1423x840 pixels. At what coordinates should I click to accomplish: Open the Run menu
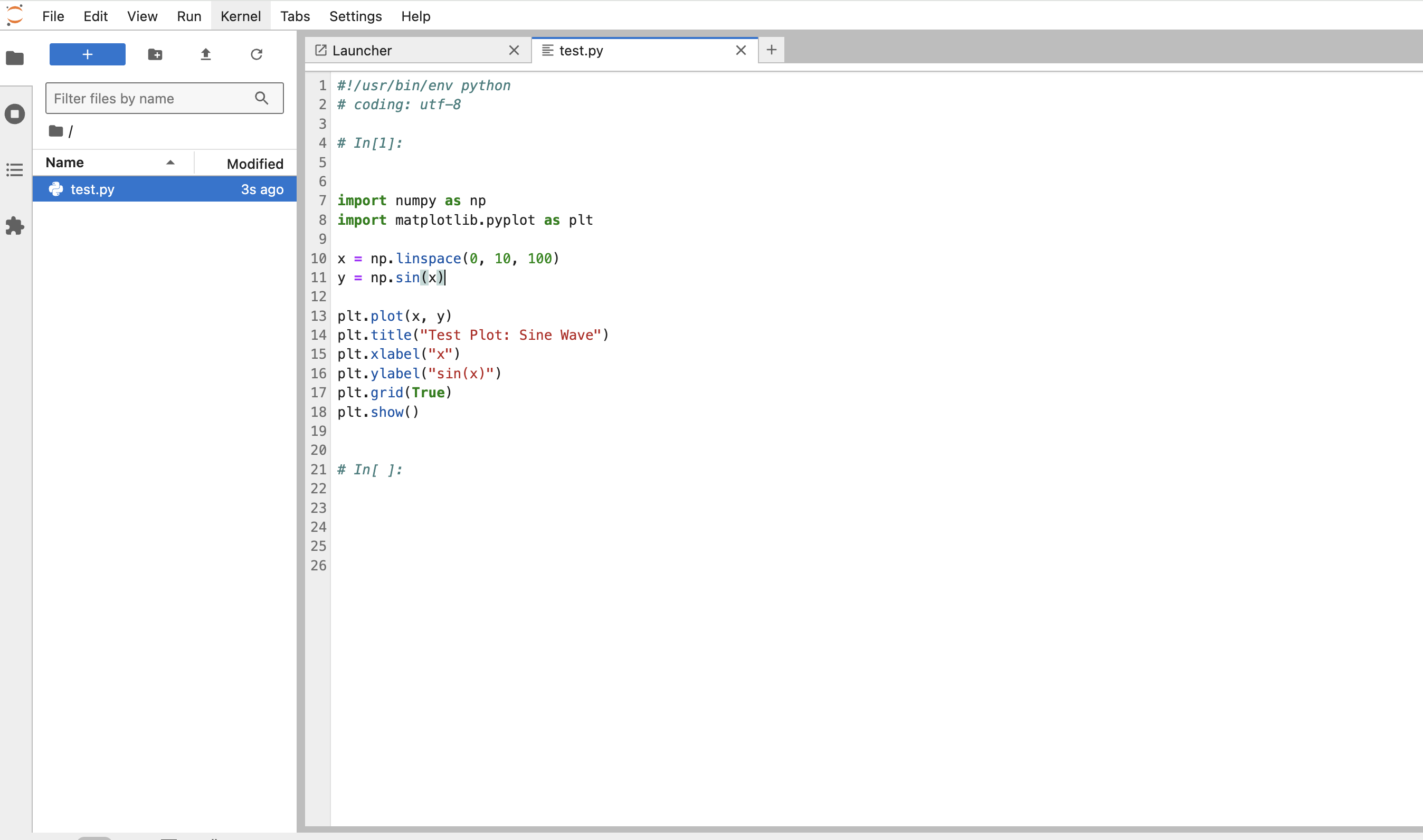click(x=189, y=16)
